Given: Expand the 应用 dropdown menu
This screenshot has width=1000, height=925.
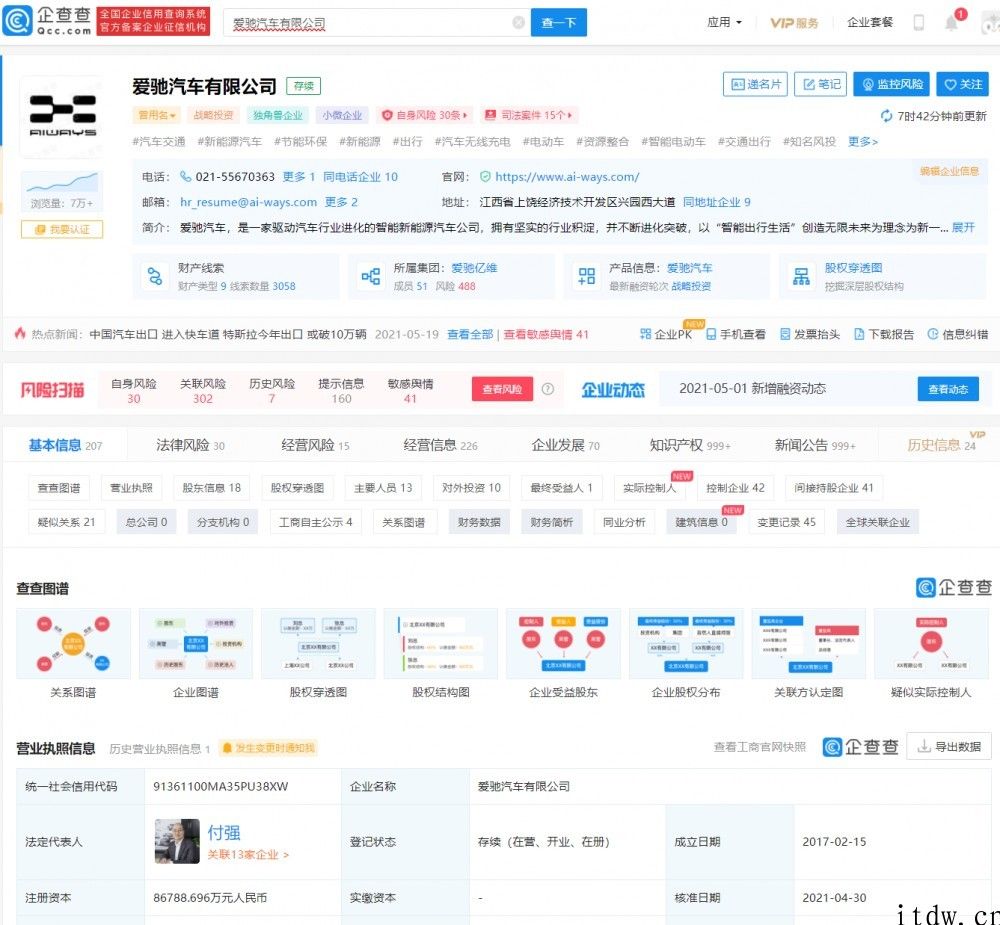Looking at the screenshot, I should pyautogui.click(x=724, y=22).
